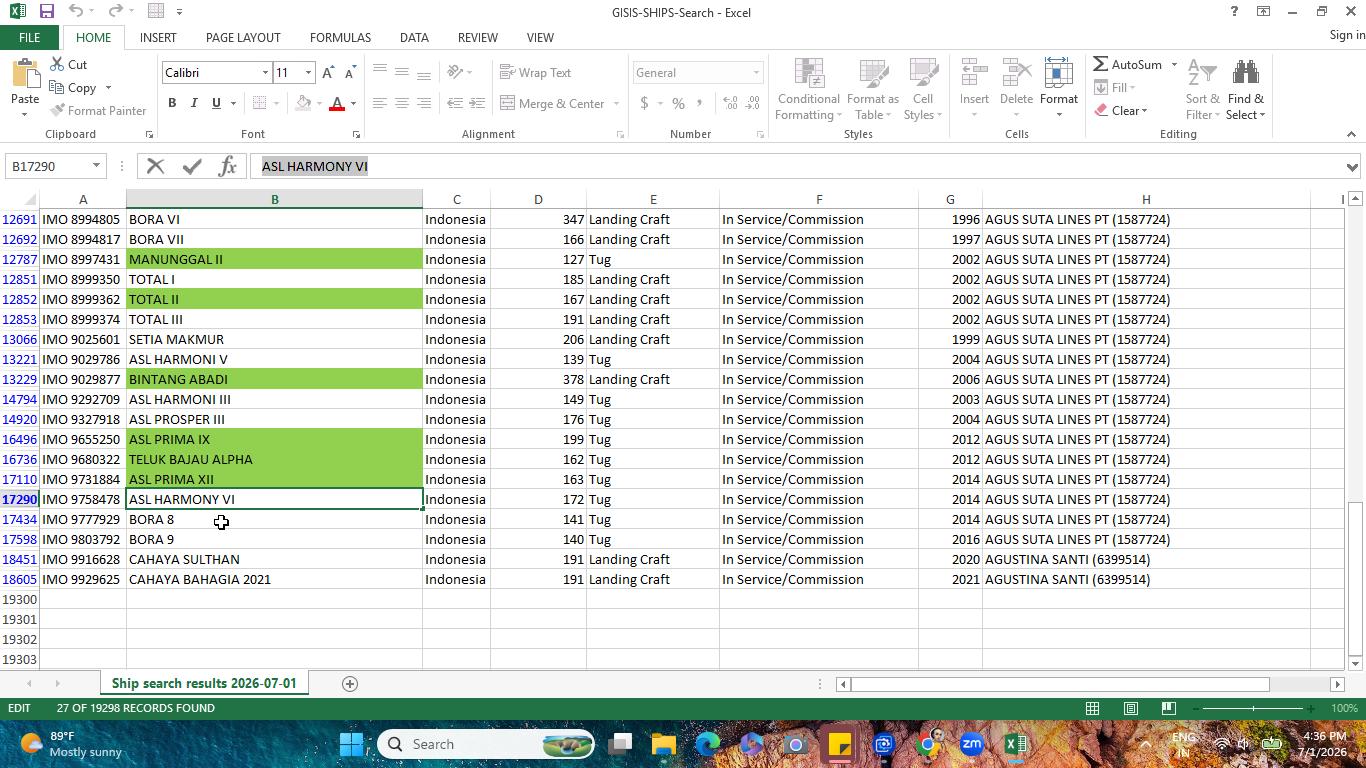This screenshot has width=1366, height=768.
Task: Align cell text to the right
Action: tap(423, 103)
